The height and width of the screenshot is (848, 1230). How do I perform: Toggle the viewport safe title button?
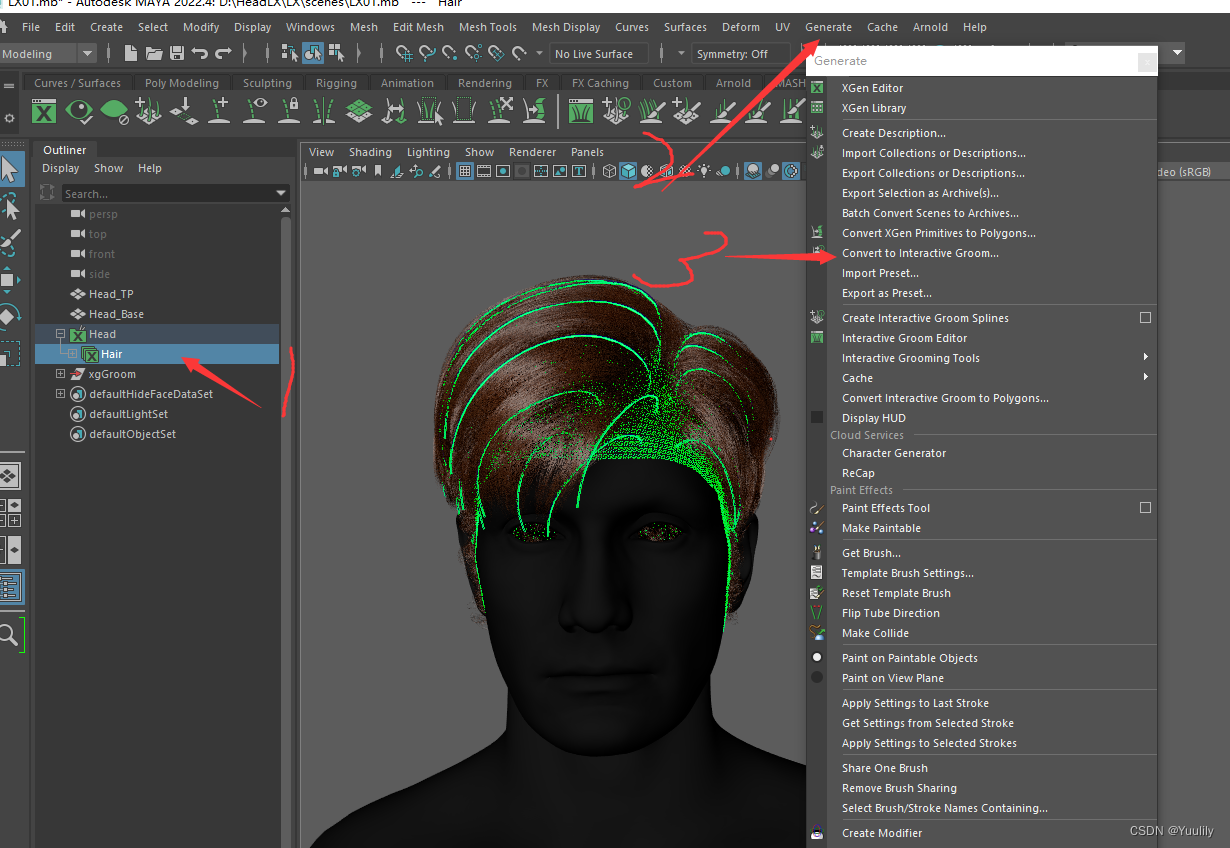tap(579, 171)
